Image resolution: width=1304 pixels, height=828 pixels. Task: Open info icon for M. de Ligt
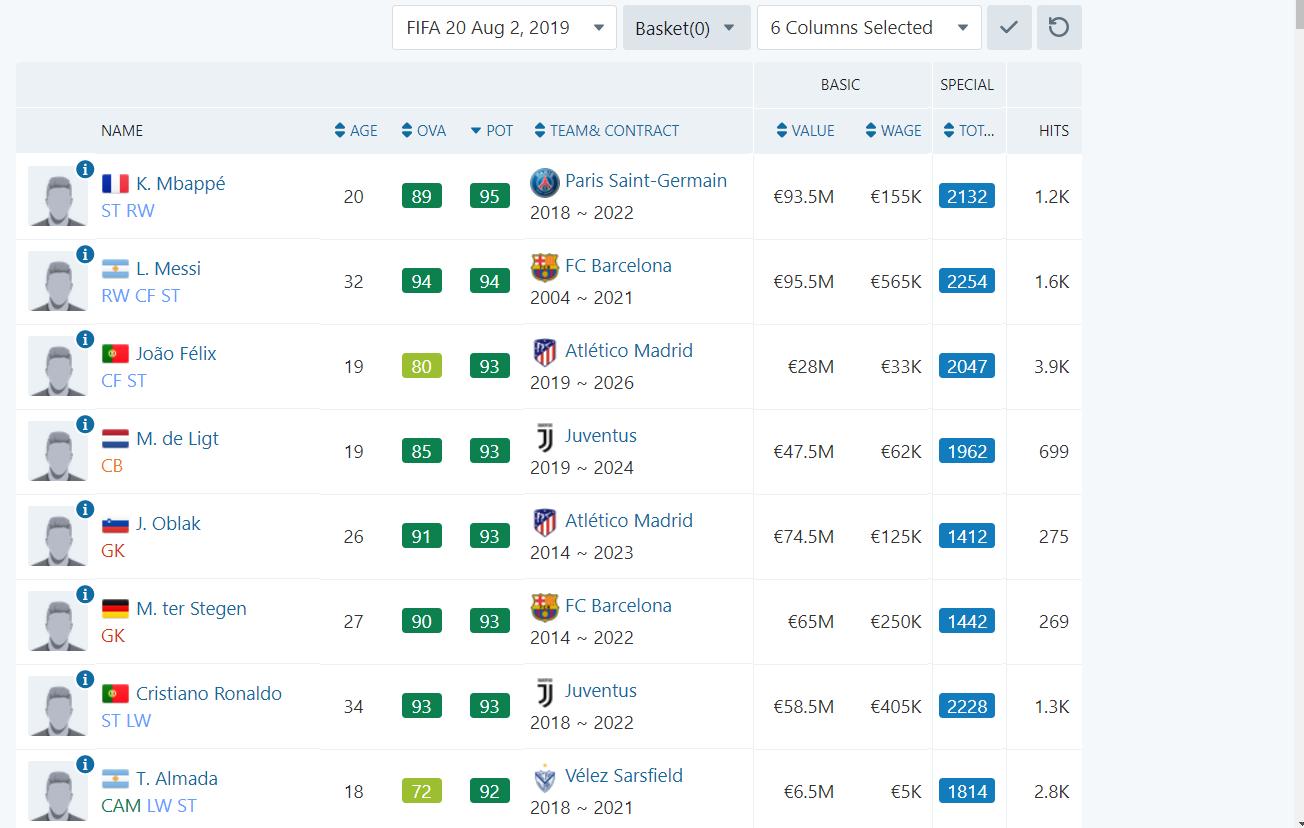click(85, 424)
